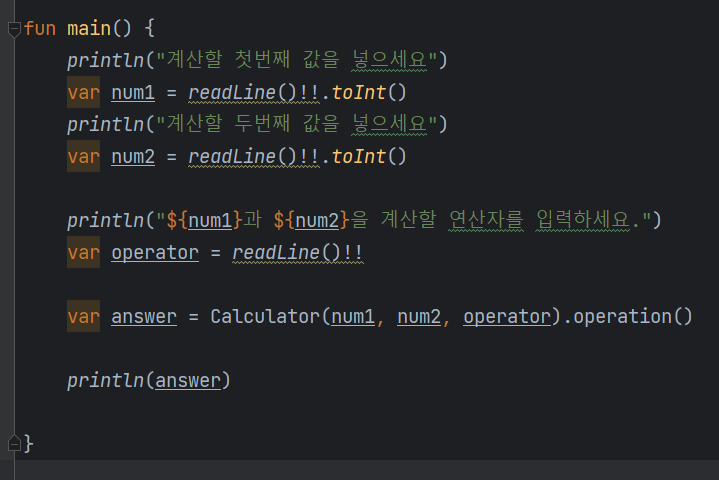Click the ${num1} template expression

coord(205,221)
